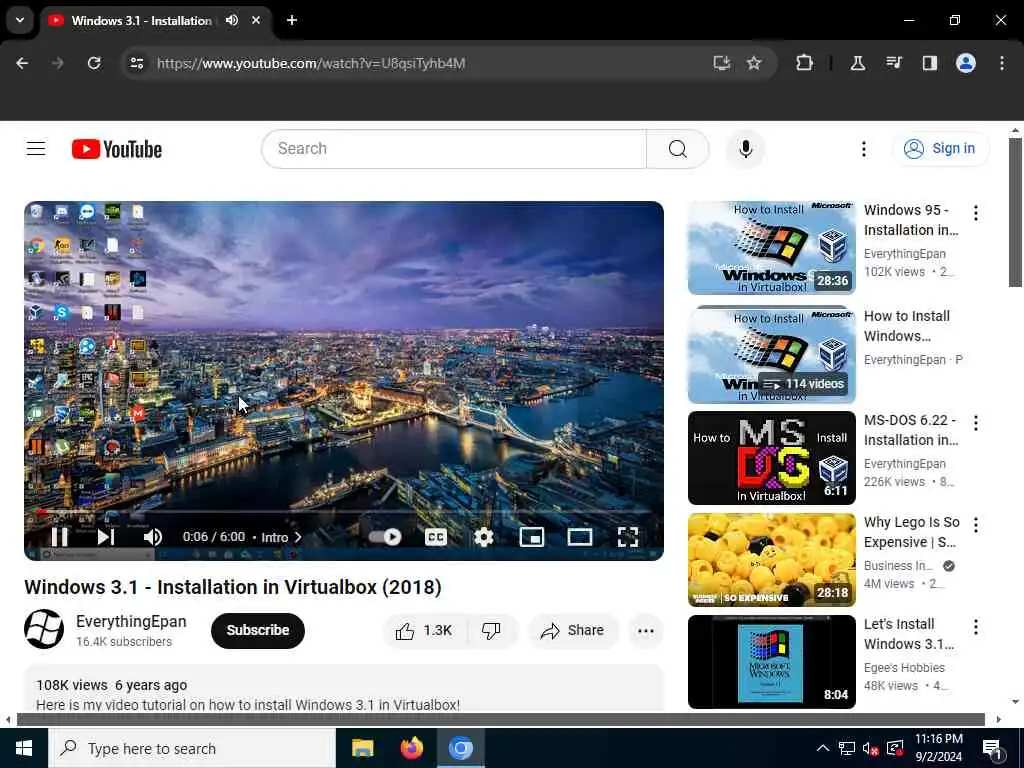Open more actions ellipsis below video
This screenshot has width=1024, height=768.
646,630
